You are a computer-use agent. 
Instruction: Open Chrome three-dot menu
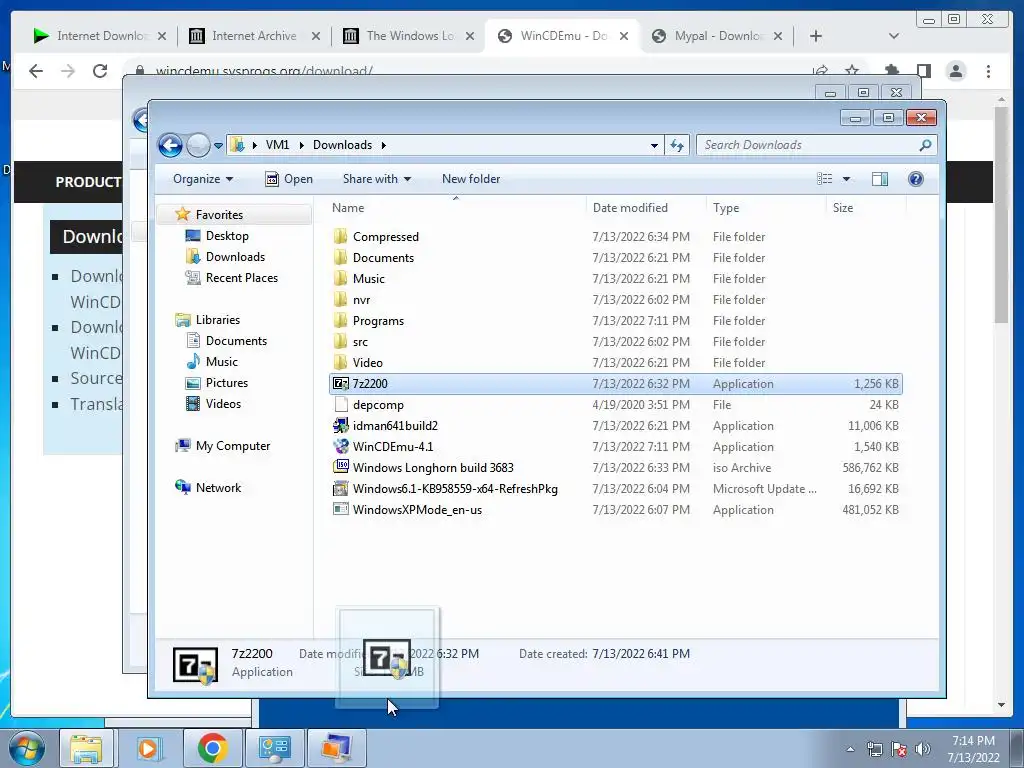(988, 71)
